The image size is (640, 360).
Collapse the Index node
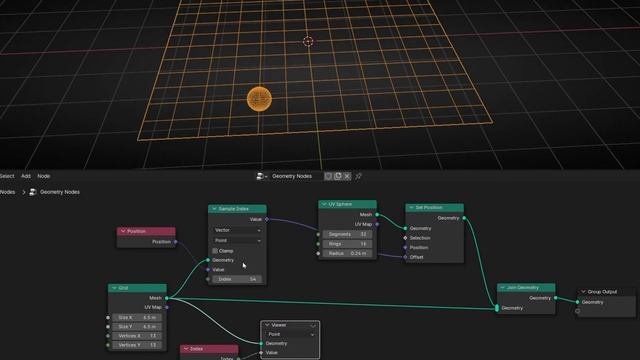tap(186, 349)
